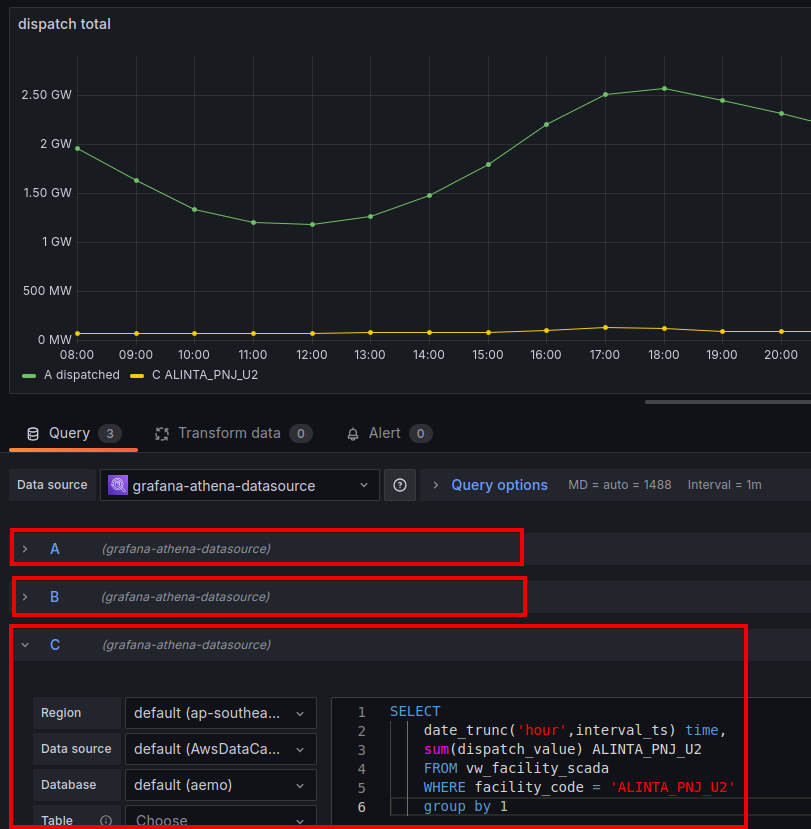The image size is (811, 829).
Task: Click the date_trunc line in SQL editor
Action: (x=575, y=730)
